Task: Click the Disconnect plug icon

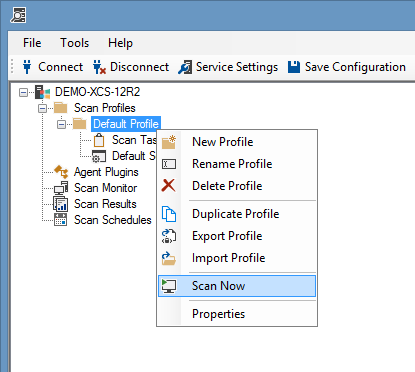Action: point(99,67)
